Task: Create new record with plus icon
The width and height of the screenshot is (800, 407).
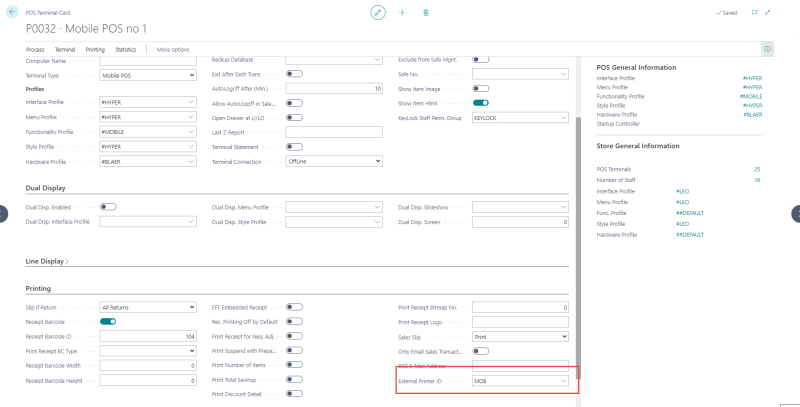Action: 402,13
